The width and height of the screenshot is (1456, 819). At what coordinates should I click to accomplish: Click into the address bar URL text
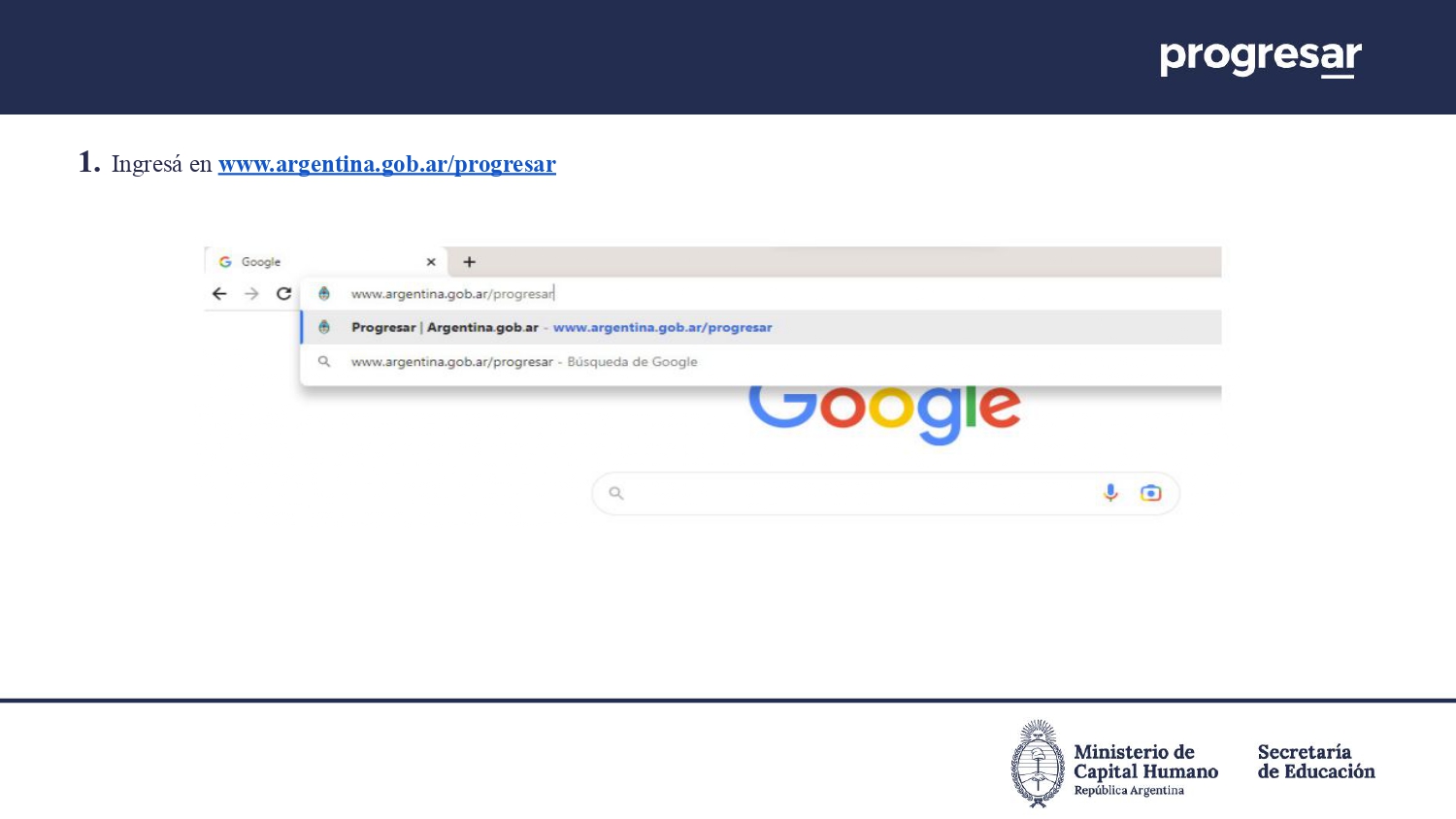click(x=451, y=294)
